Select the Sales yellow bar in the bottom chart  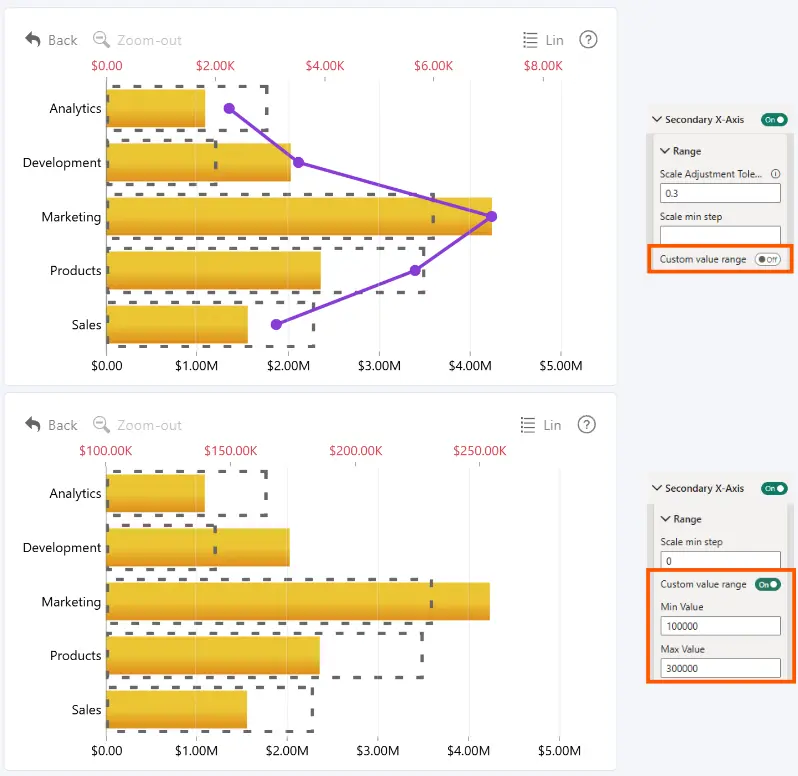(x=177, y=709)
